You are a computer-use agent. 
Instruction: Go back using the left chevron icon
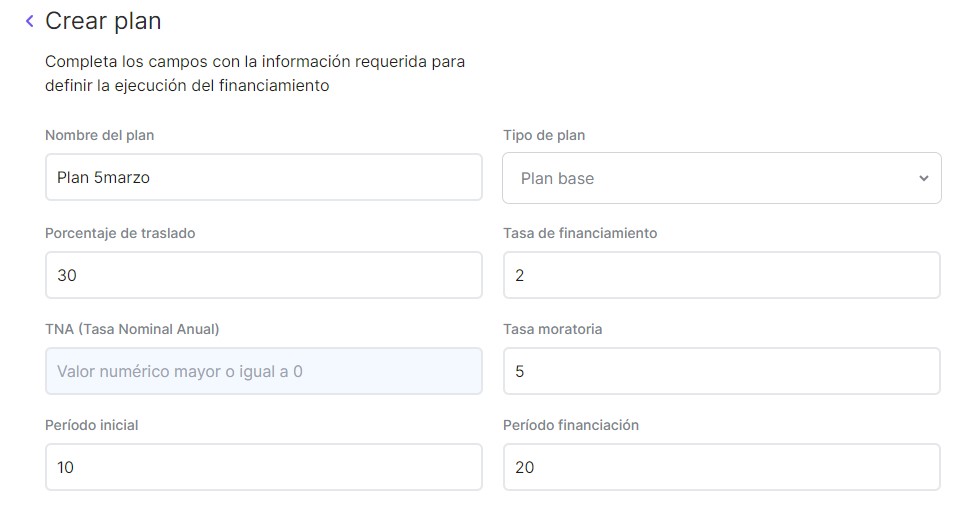pyautogui.click(x=29, y=21)
